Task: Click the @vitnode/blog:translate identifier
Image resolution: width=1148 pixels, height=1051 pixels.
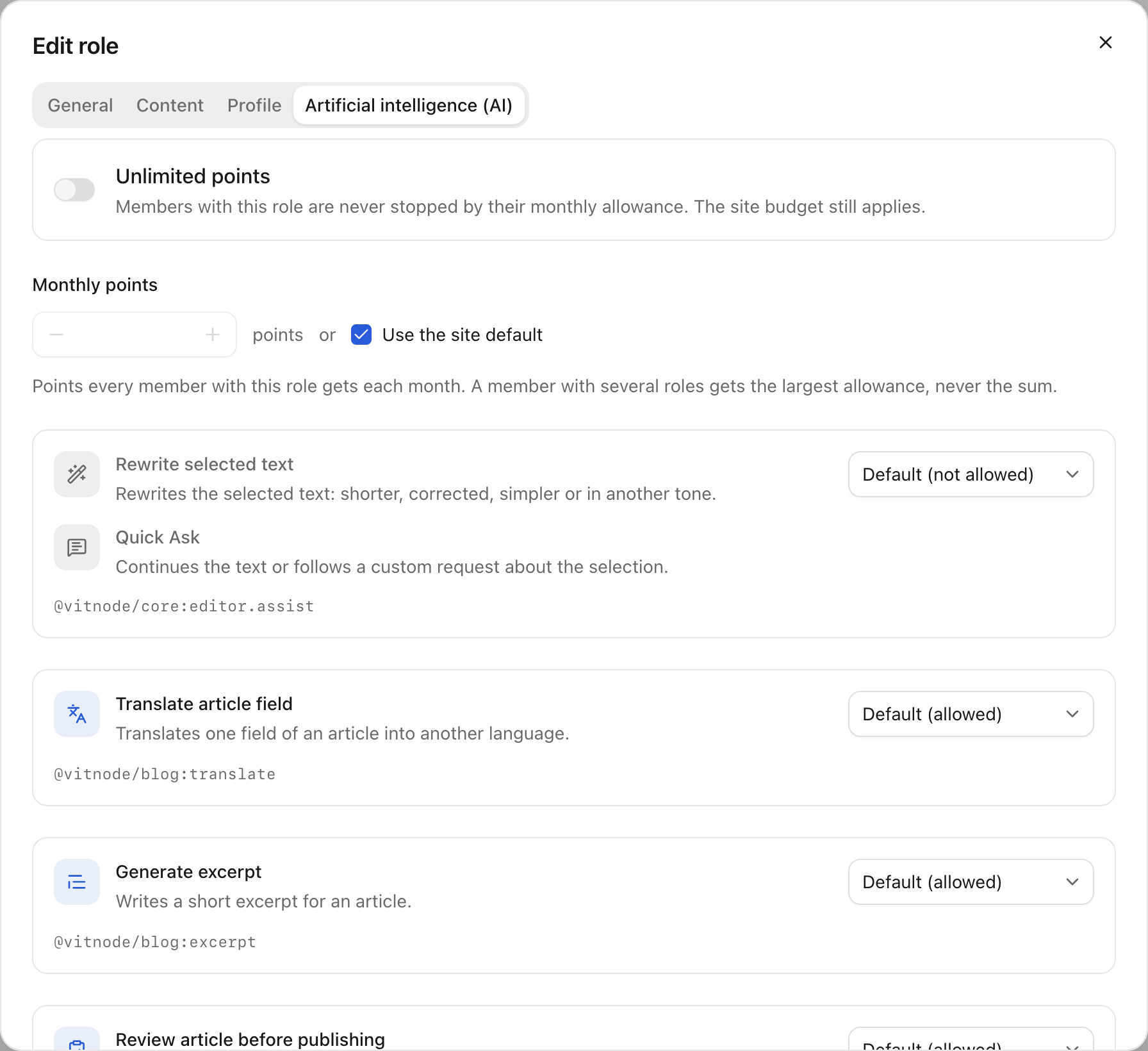Action: tap(165, 774)
